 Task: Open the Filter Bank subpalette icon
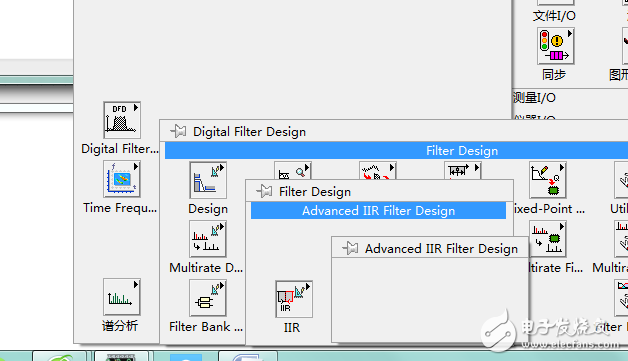[x=208, y=298]
